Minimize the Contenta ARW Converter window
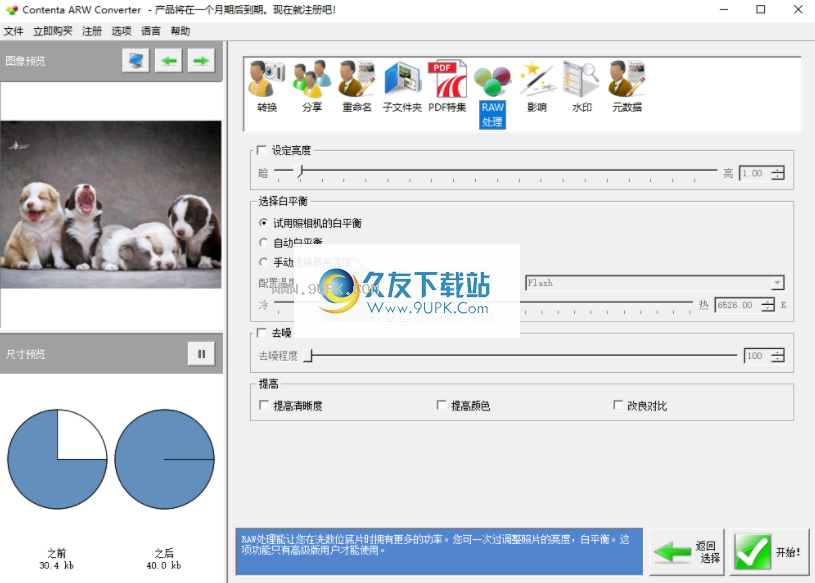 (724, 9)
